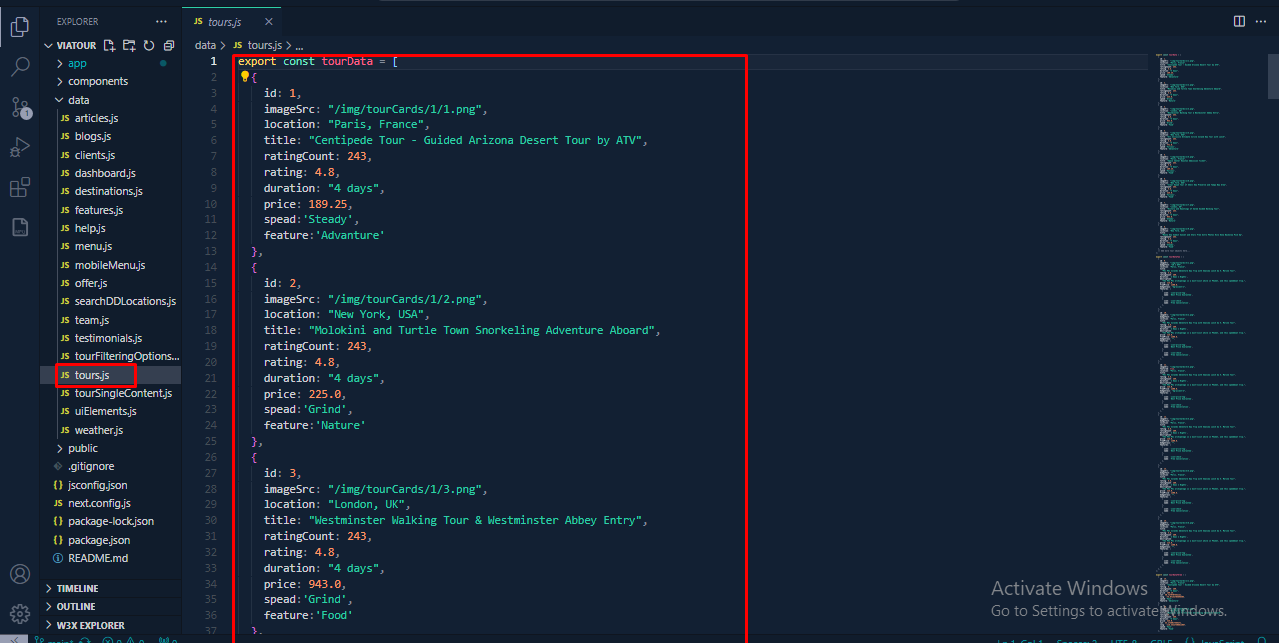Screen dimensions: 1279x643
Task: Open the Manage settings gear icon
Action: [x=20, y=612]
